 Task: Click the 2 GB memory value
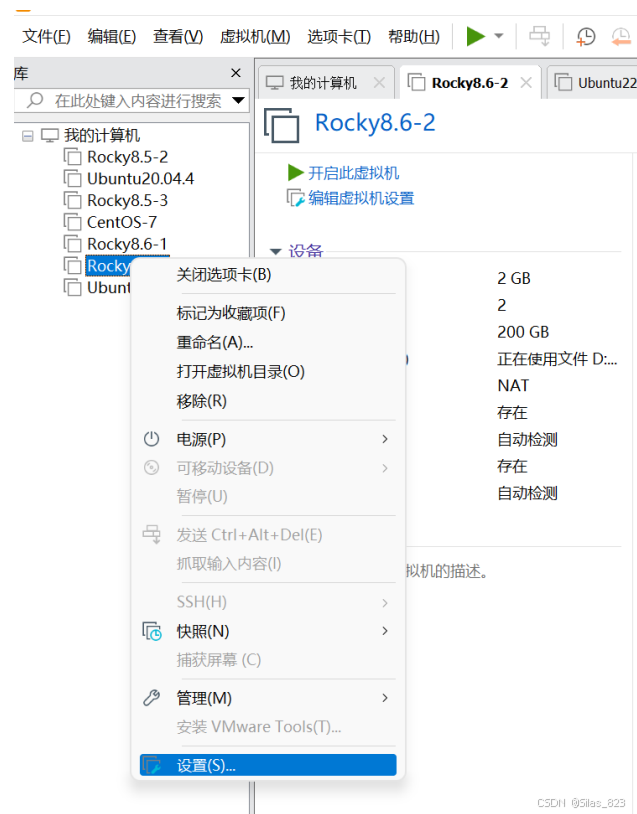click(x=514, y=279)
